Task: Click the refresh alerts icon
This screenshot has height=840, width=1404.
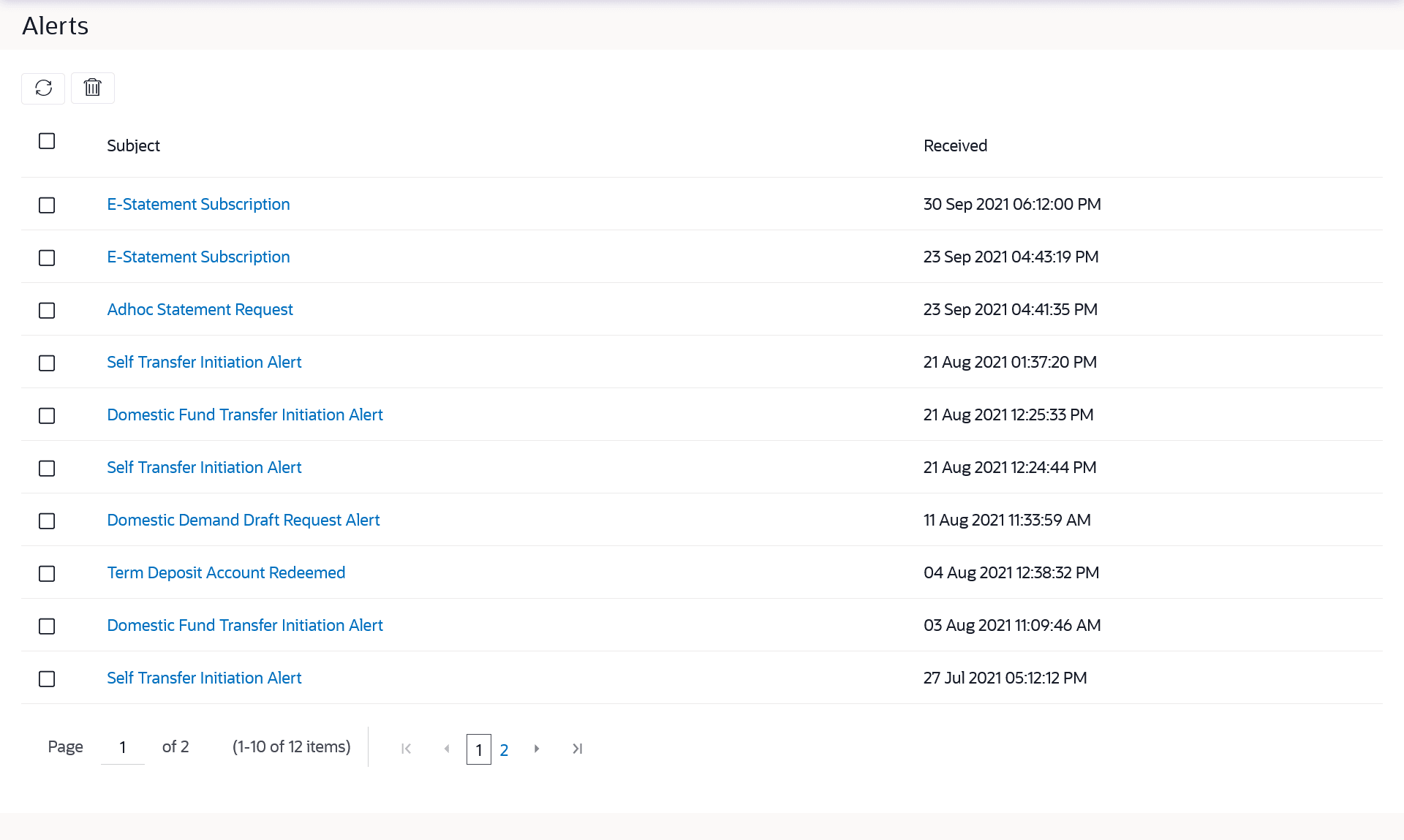Action: coord(43,88)
